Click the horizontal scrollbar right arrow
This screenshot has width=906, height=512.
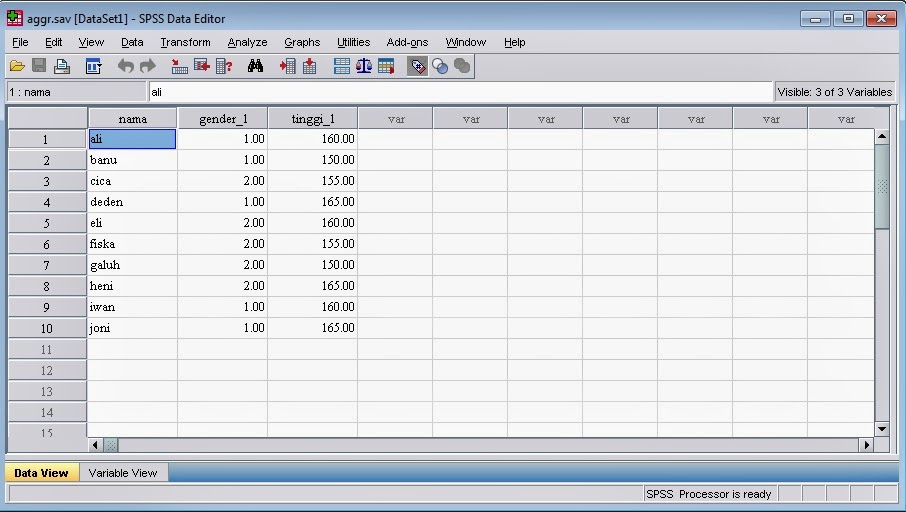click(866, 445)
